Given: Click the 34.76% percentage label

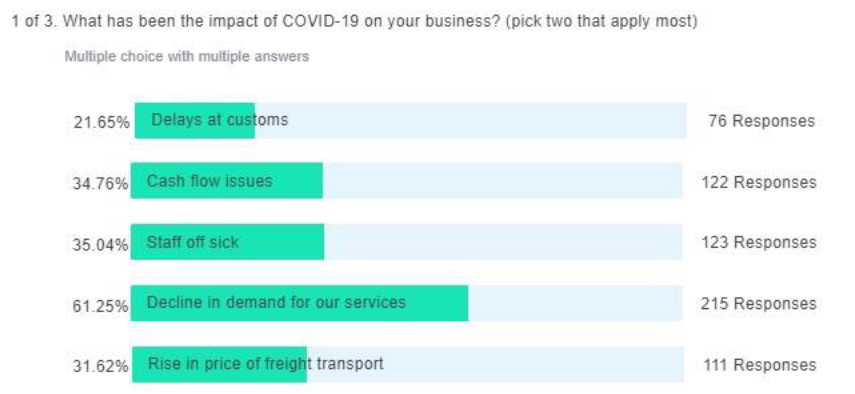Looking at the screenshot, I should [100, 183].
